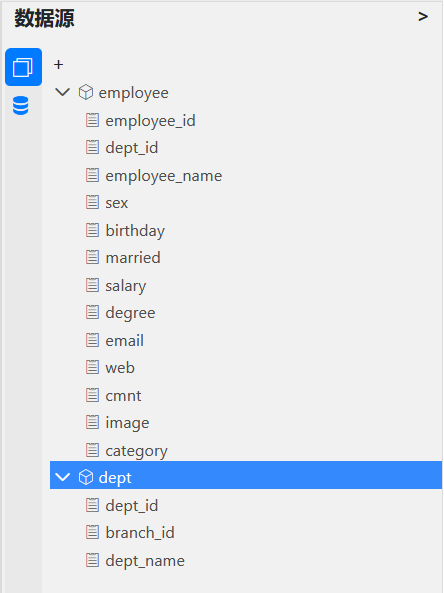Collapse the dept dataset tree
Screen dimensions: 444x593
pyautogui.click(x=62, y=477)
